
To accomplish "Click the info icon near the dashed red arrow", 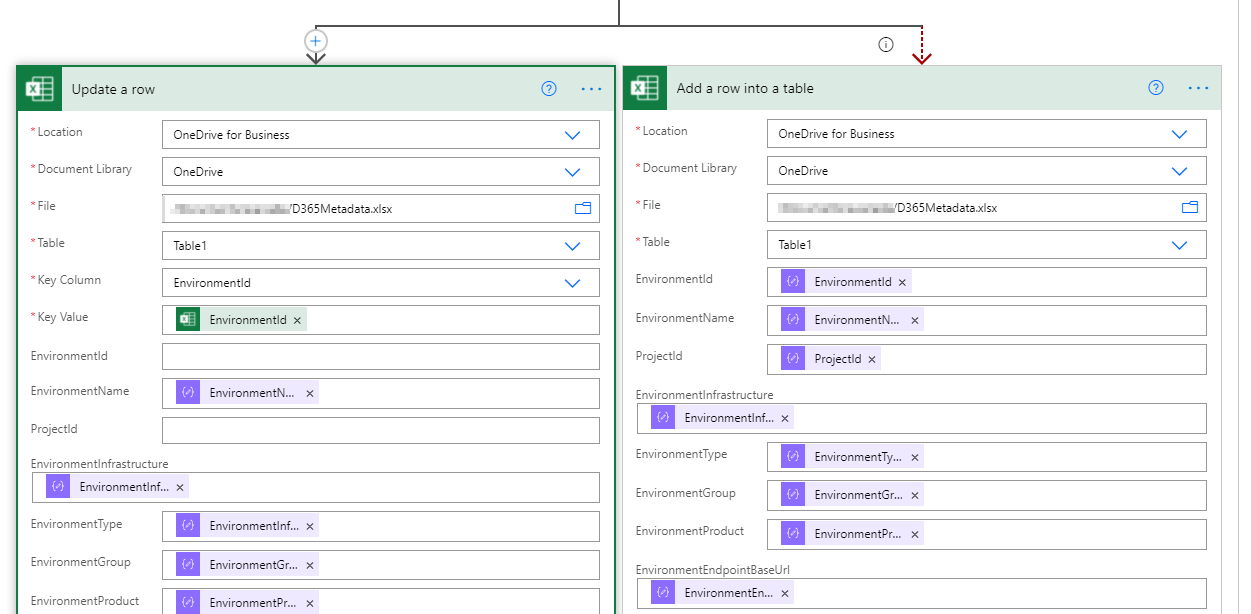I will 885,44.
